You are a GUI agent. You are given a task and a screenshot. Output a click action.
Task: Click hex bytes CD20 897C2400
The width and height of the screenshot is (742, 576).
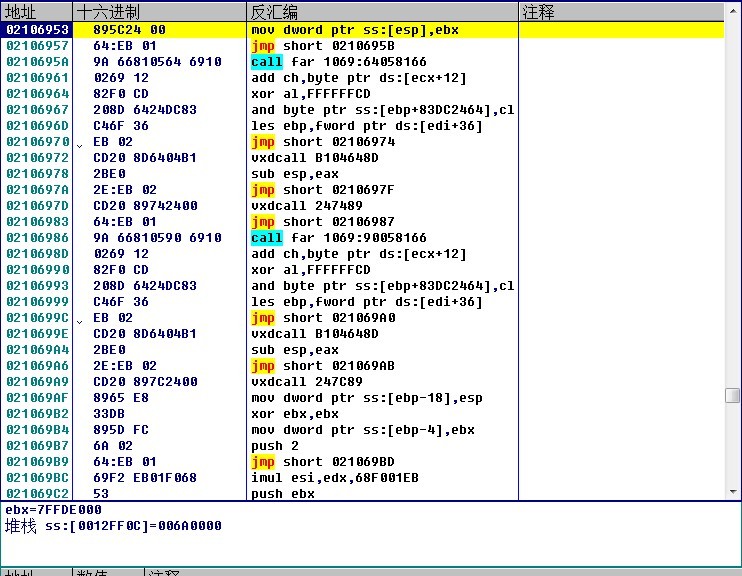145,382
